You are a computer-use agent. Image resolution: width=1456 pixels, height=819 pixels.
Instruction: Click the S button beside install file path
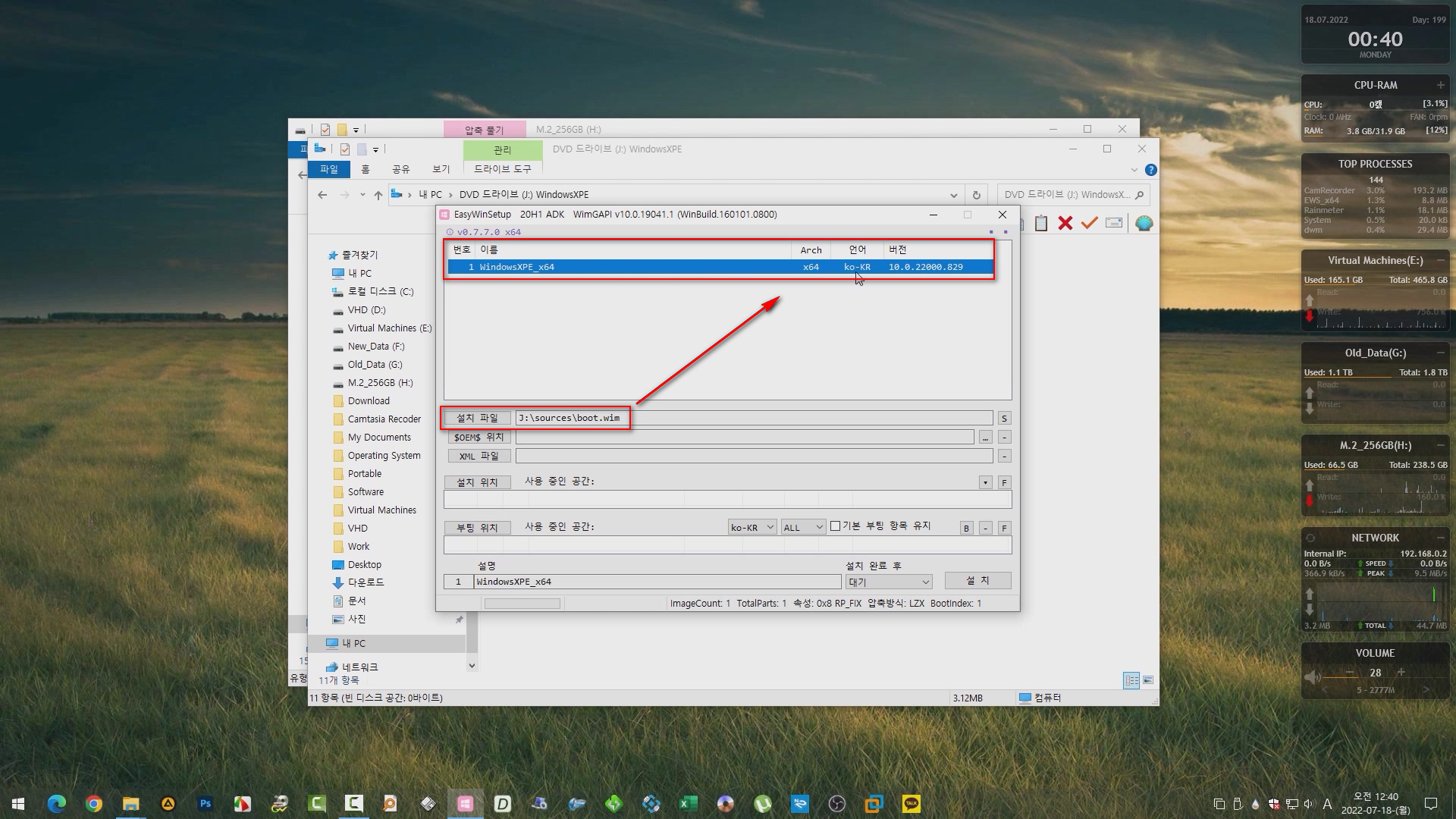(x=1004, y=419)
